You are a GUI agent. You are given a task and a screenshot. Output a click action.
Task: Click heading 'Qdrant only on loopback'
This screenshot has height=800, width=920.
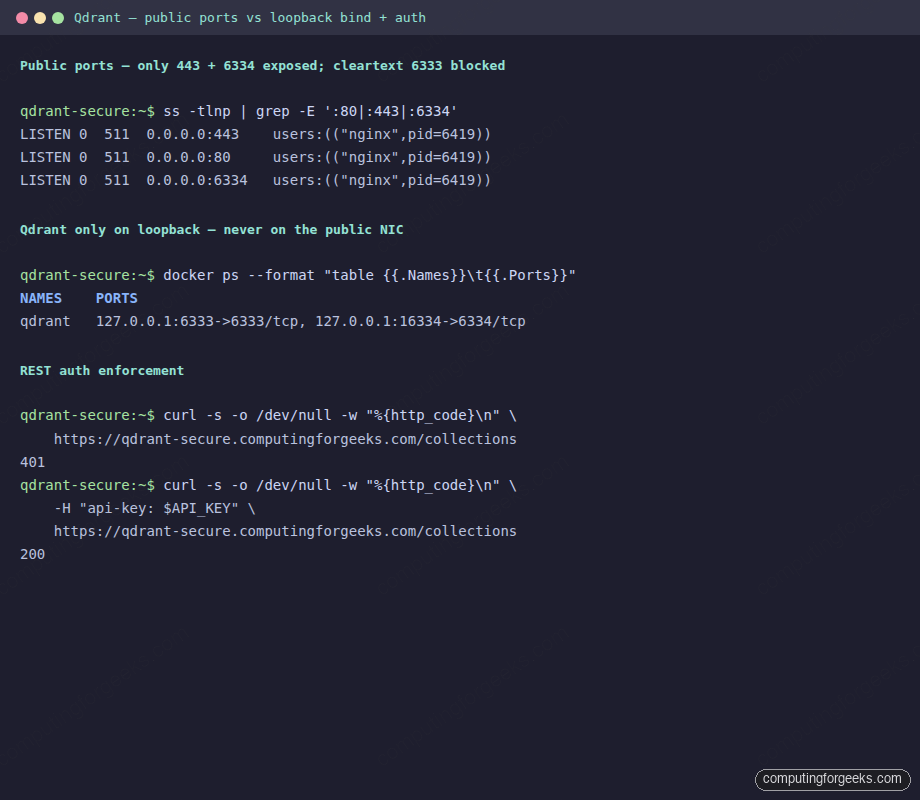click(x=212, y=229)
